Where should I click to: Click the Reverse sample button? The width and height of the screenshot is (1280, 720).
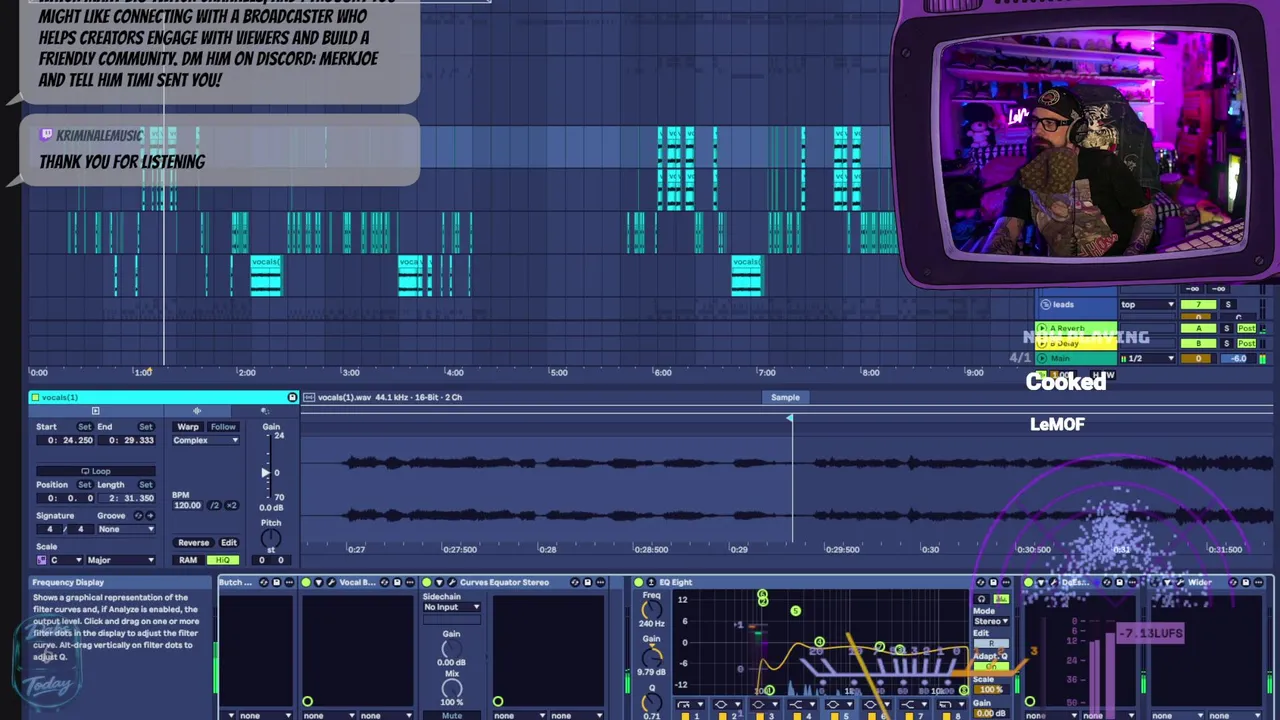click(193, 543)
